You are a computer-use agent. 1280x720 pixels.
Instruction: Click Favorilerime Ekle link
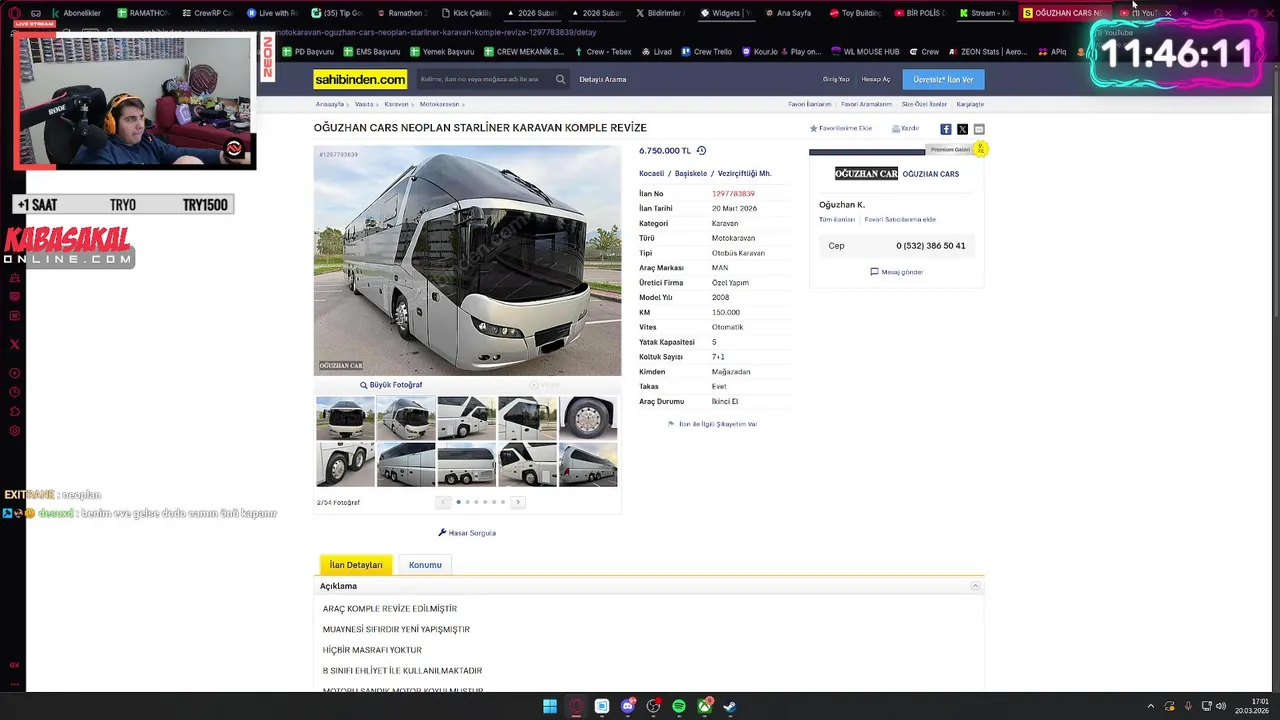pos(841,128)
